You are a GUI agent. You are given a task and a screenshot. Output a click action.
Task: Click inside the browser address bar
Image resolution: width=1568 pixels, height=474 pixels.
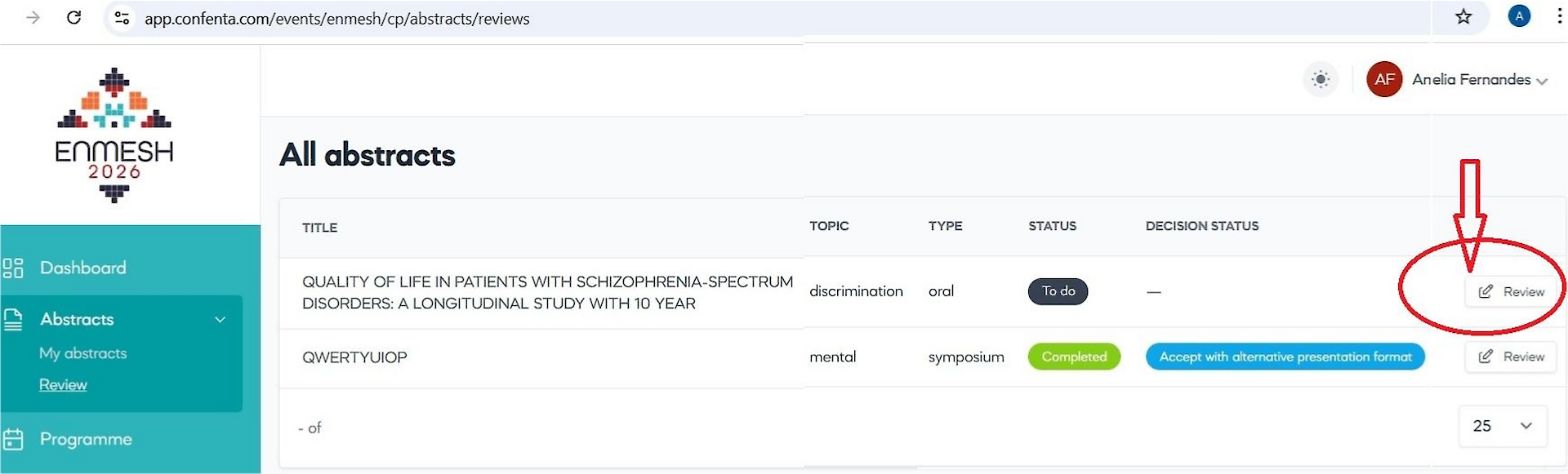[x=490, y=17]
